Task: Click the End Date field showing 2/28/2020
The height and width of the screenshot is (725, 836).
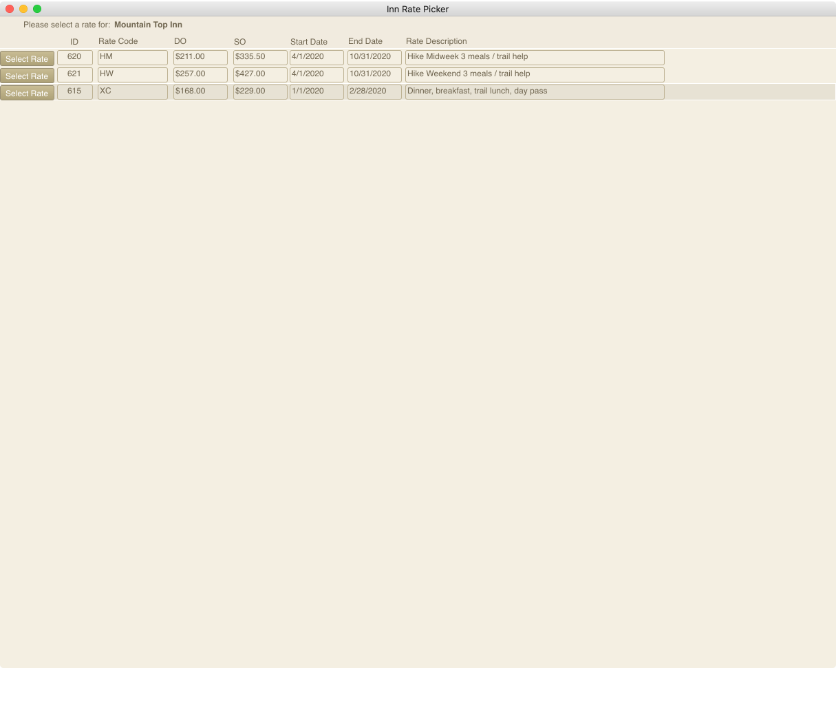Action: coord(374,92)
